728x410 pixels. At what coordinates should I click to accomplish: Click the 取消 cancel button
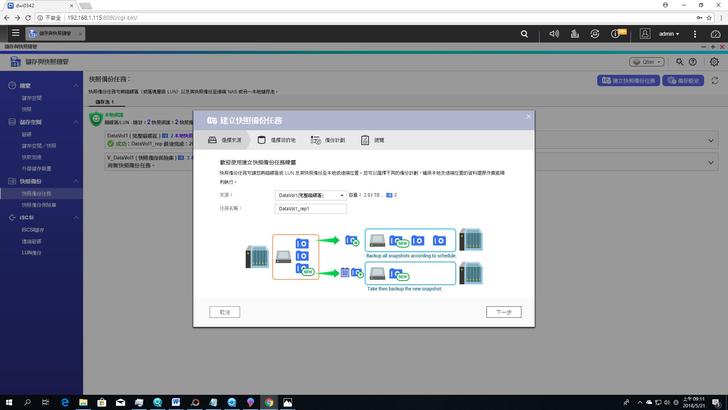pos(226,312)
